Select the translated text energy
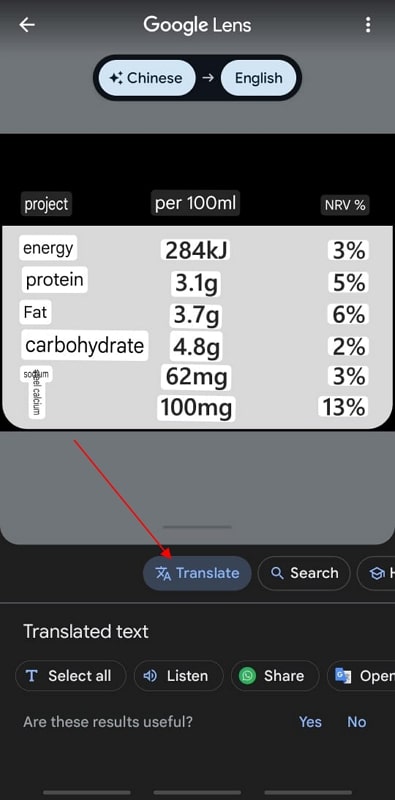 tap(48, 248)
